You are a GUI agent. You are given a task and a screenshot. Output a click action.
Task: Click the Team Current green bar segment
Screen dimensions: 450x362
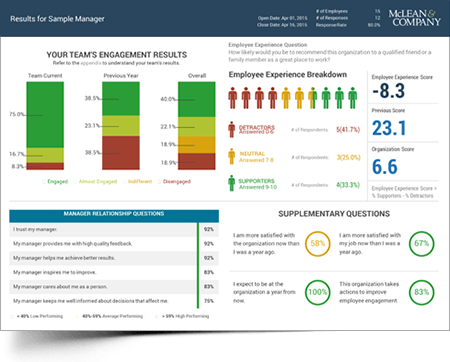tap(45, 115)
